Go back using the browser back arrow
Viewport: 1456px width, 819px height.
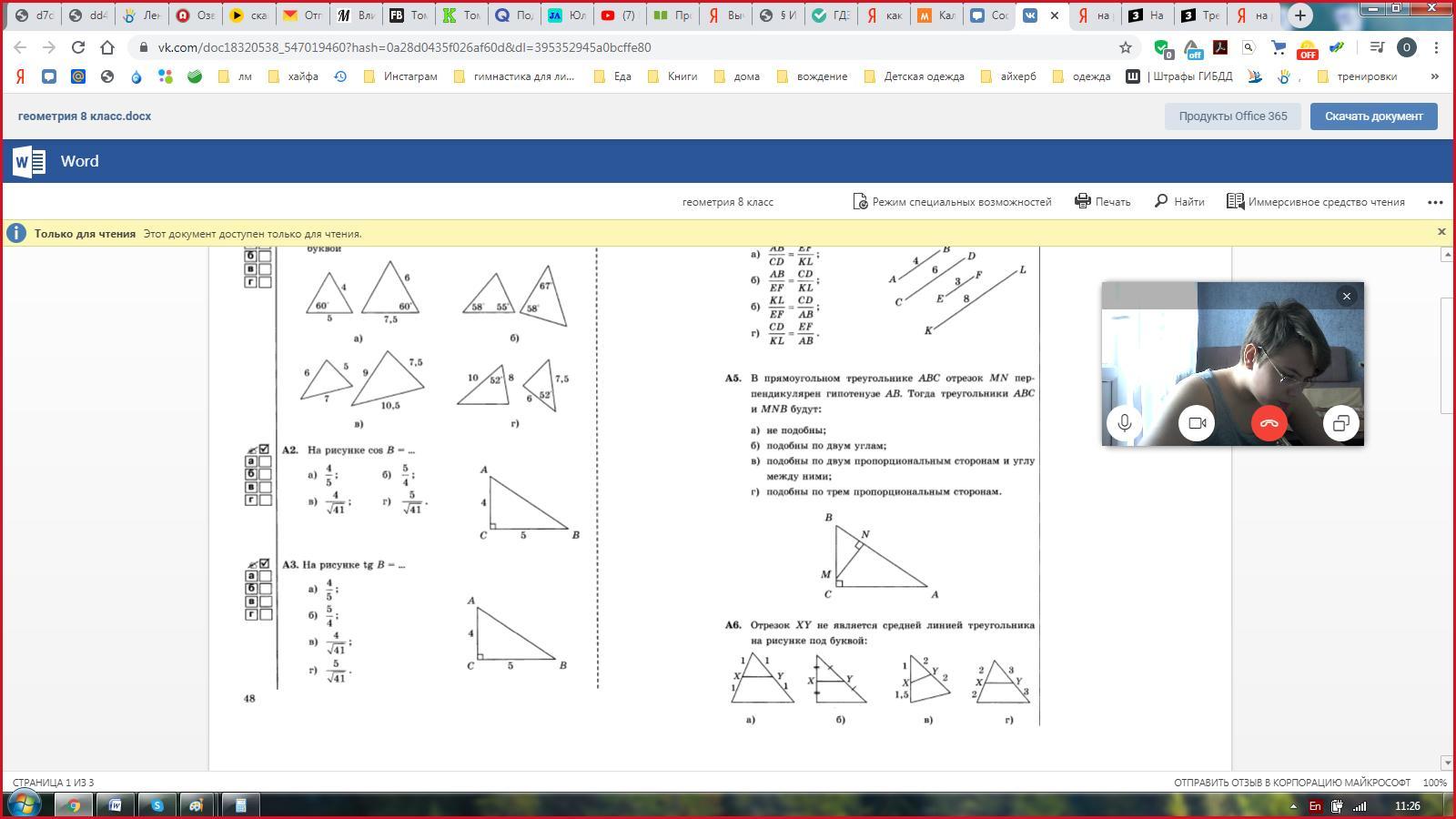tap(20, 47)
